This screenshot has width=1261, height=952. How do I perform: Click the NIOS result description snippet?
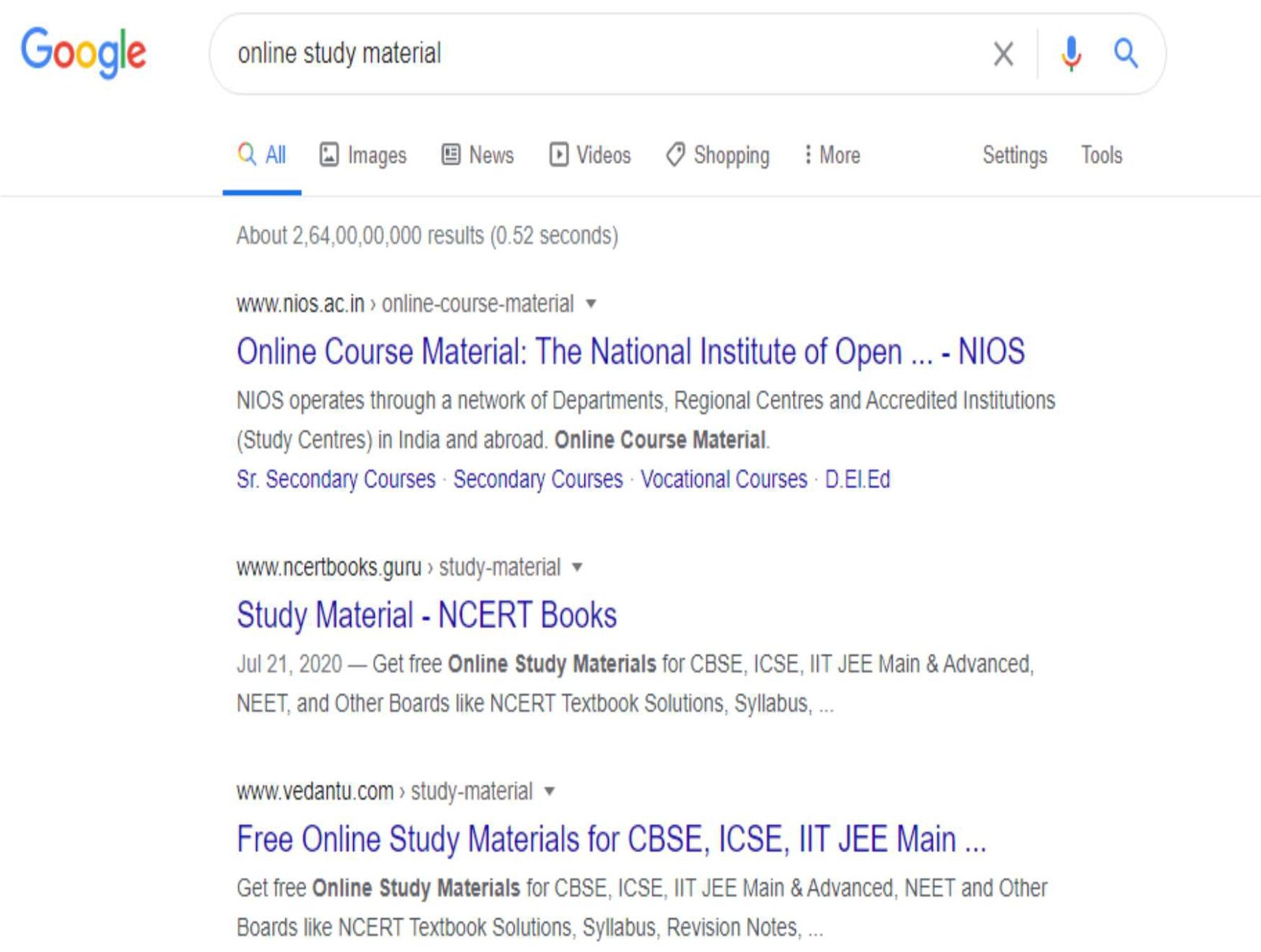coord(646,420)
